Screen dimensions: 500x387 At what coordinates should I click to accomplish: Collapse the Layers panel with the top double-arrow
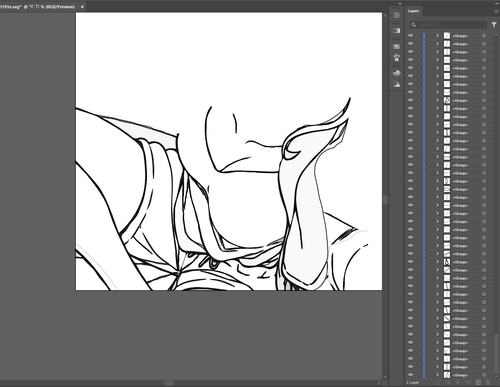point(496,3)
